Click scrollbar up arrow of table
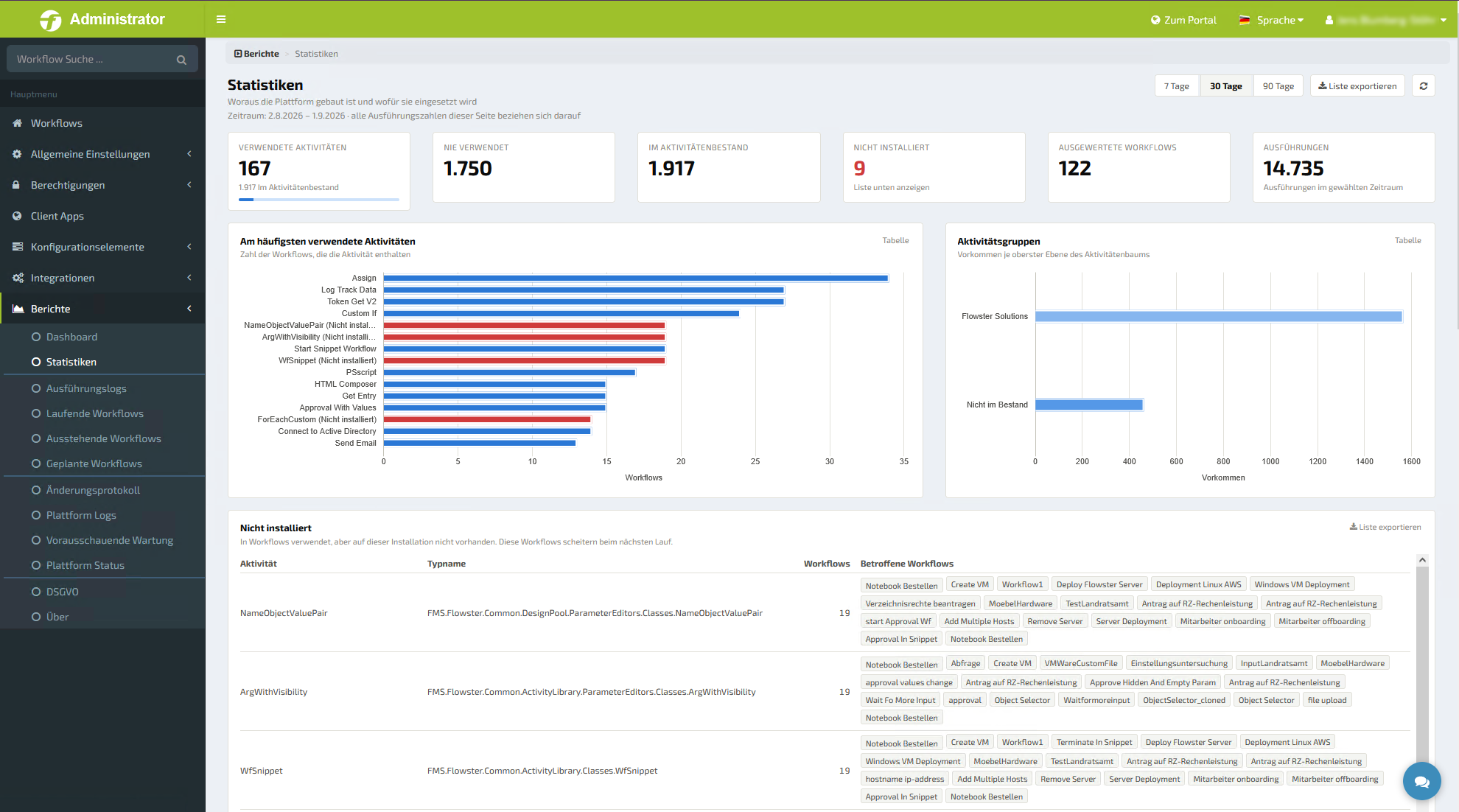1459x812 pixels. point(1422,561)
